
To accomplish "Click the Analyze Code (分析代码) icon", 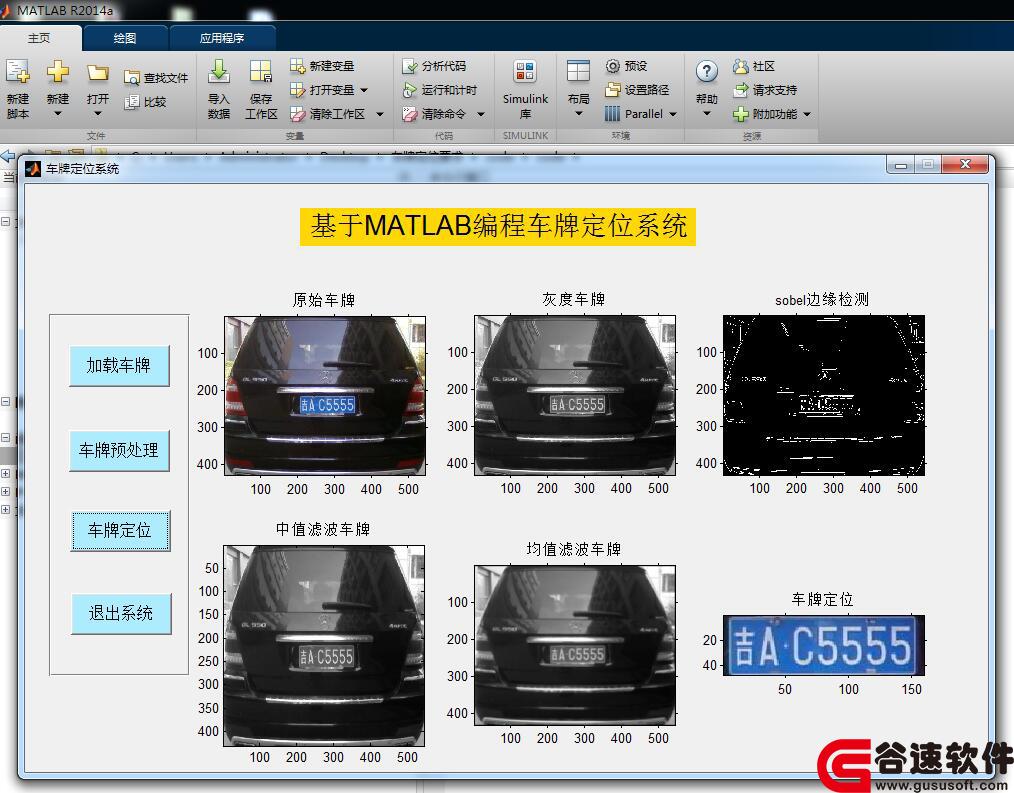I will click(x=410, y=66).
